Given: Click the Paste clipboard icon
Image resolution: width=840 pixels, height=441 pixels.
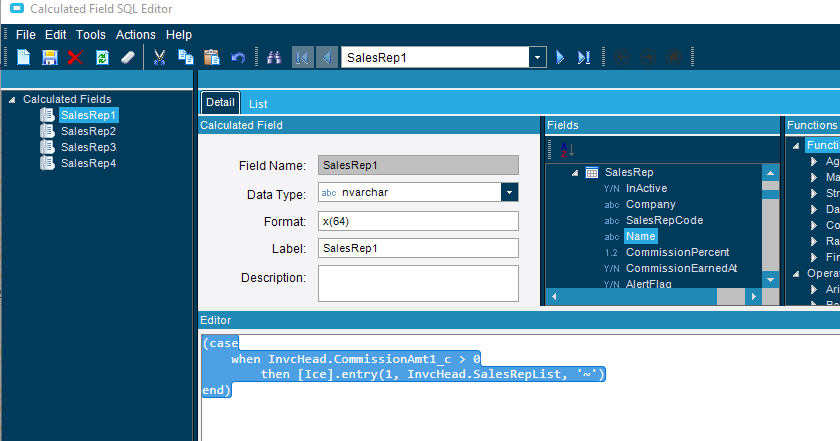Looking at the screenshot, I should click(212, 57).
